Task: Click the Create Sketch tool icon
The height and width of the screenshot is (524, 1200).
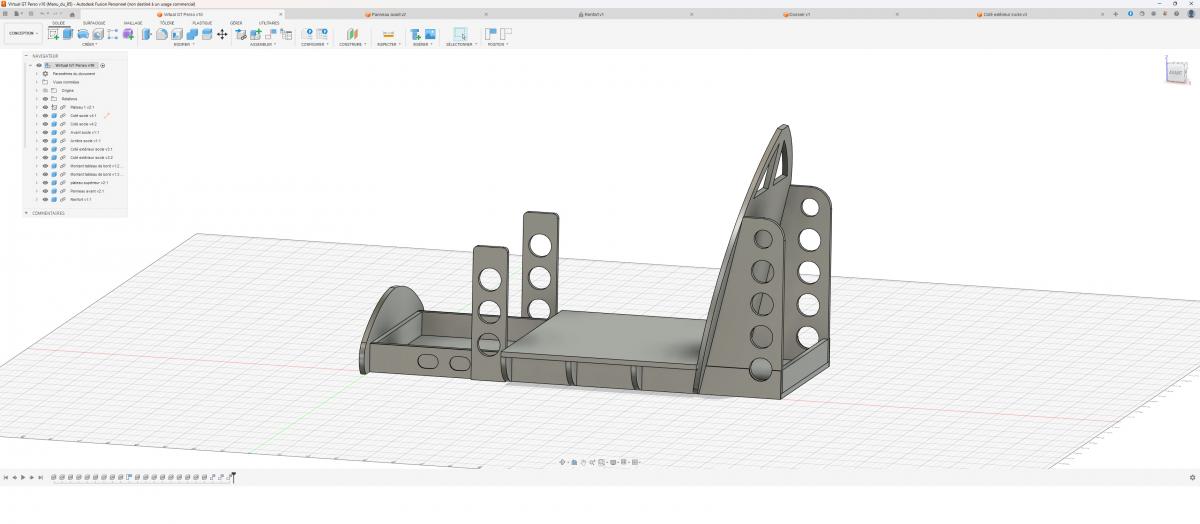Action: [54, 34]
